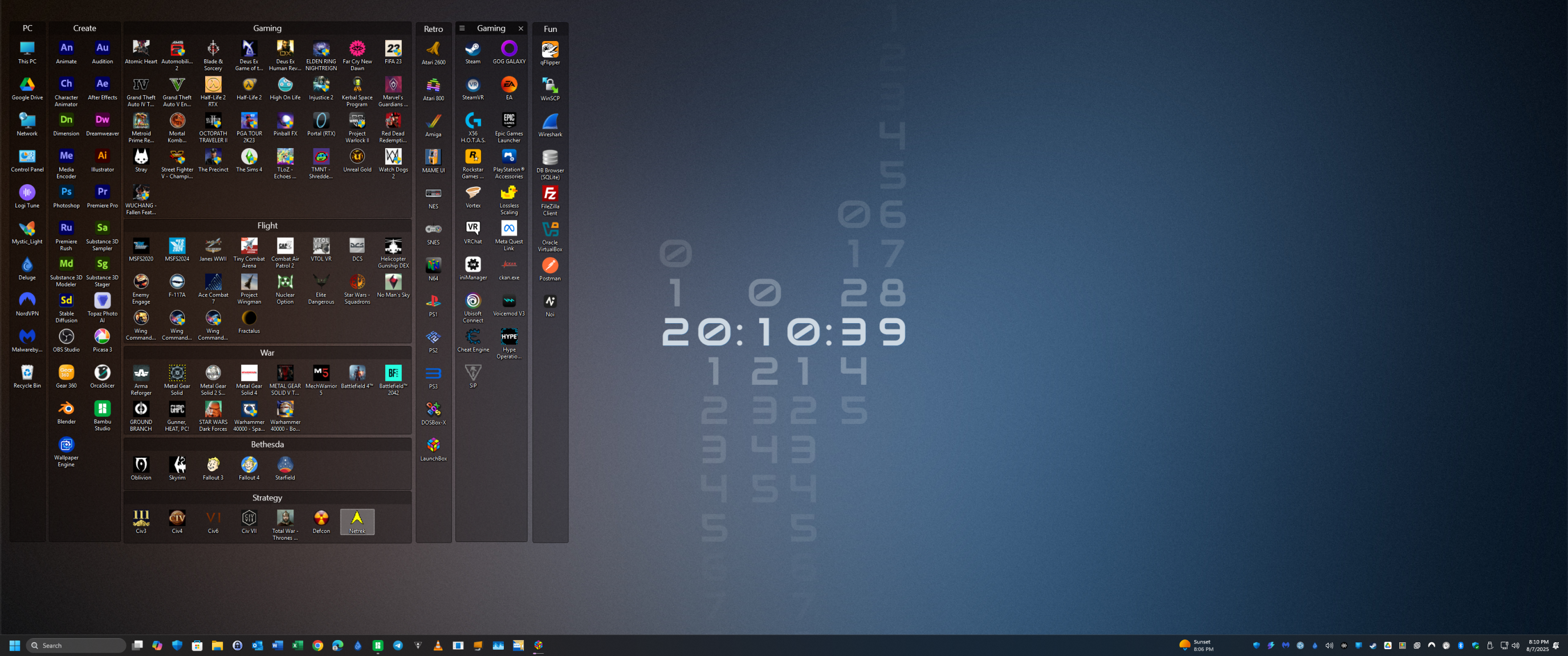Open the MAME UI icon
This screenshot has width=1568, height=656.
point(433,161)
